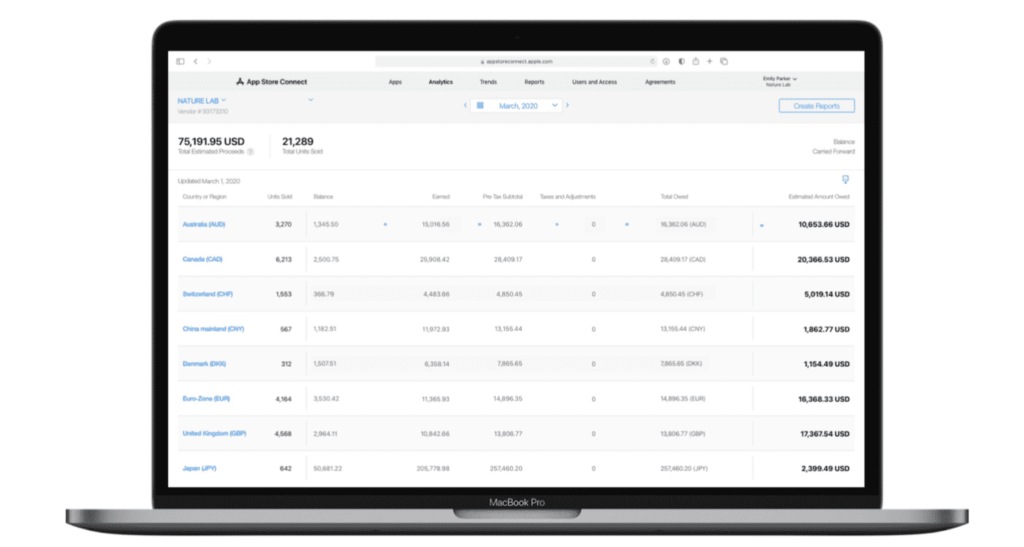Open the United Kingdom (GBP) link
Image resolution: width=1024 pixels, height=547 pixels.
click(214, 433)
